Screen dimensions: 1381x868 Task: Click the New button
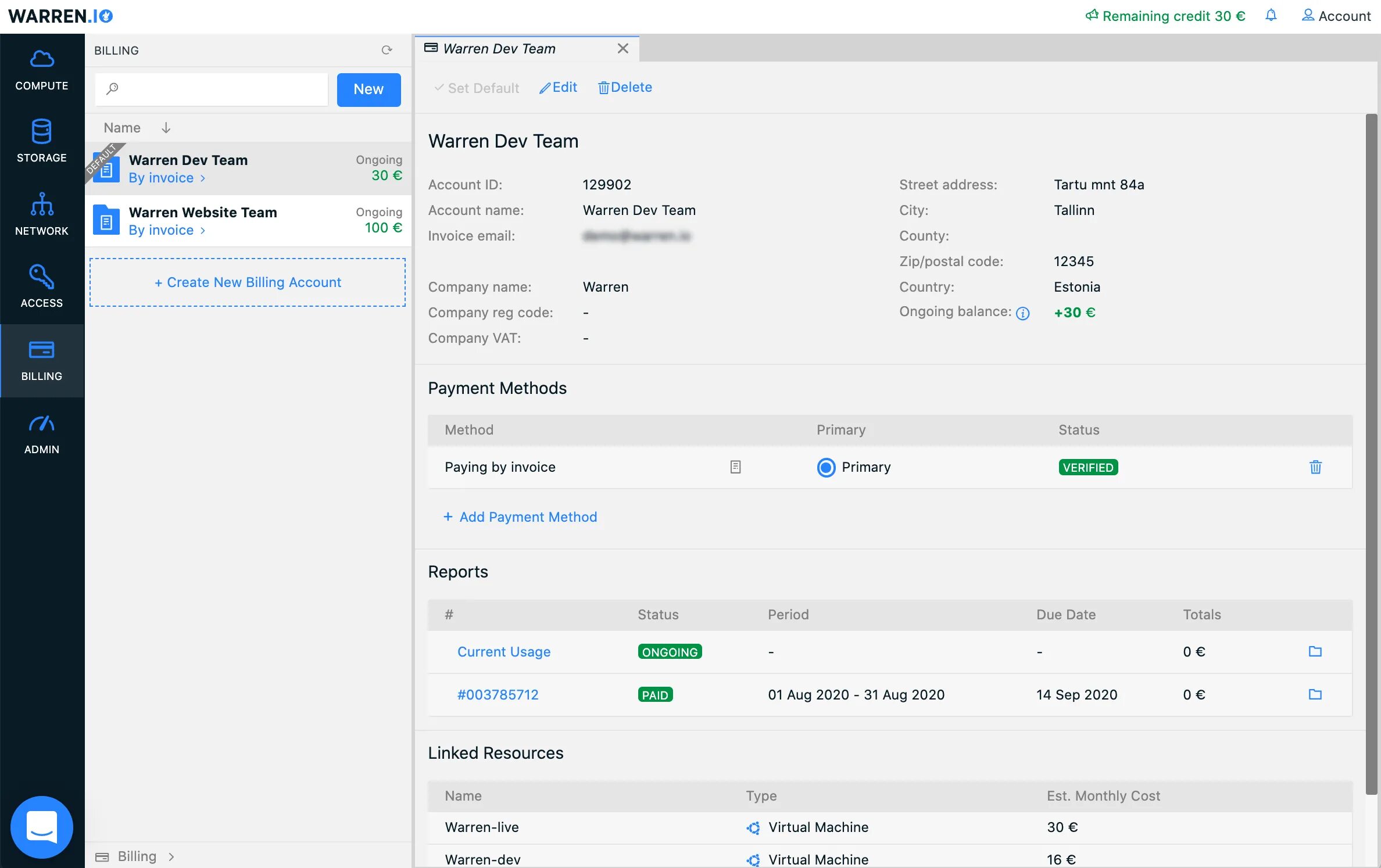pos(368,89)
